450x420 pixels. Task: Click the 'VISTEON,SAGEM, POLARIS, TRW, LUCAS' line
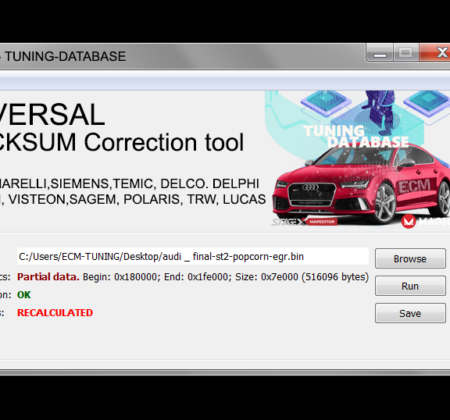click(137, 199)
